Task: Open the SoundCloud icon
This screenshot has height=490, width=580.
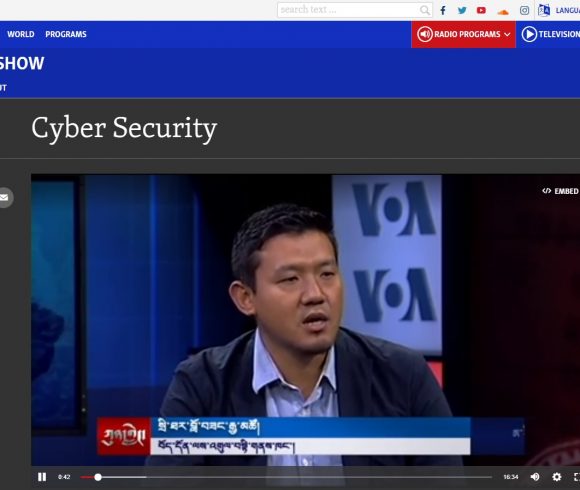Action: click(x=503, y=12)
